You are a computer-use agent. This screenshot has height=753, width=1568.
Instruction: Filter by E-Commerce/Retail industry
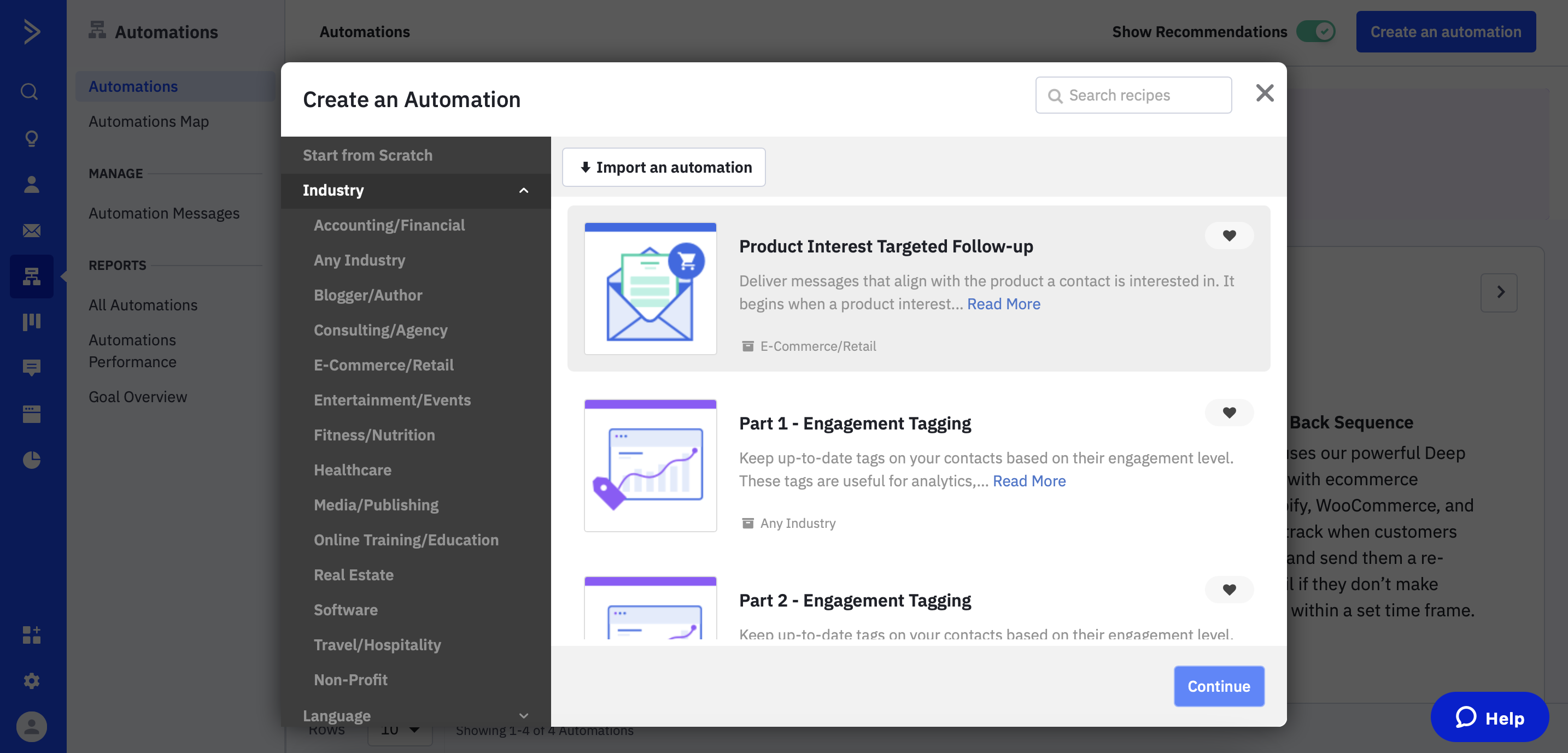(x=383, y=365)
